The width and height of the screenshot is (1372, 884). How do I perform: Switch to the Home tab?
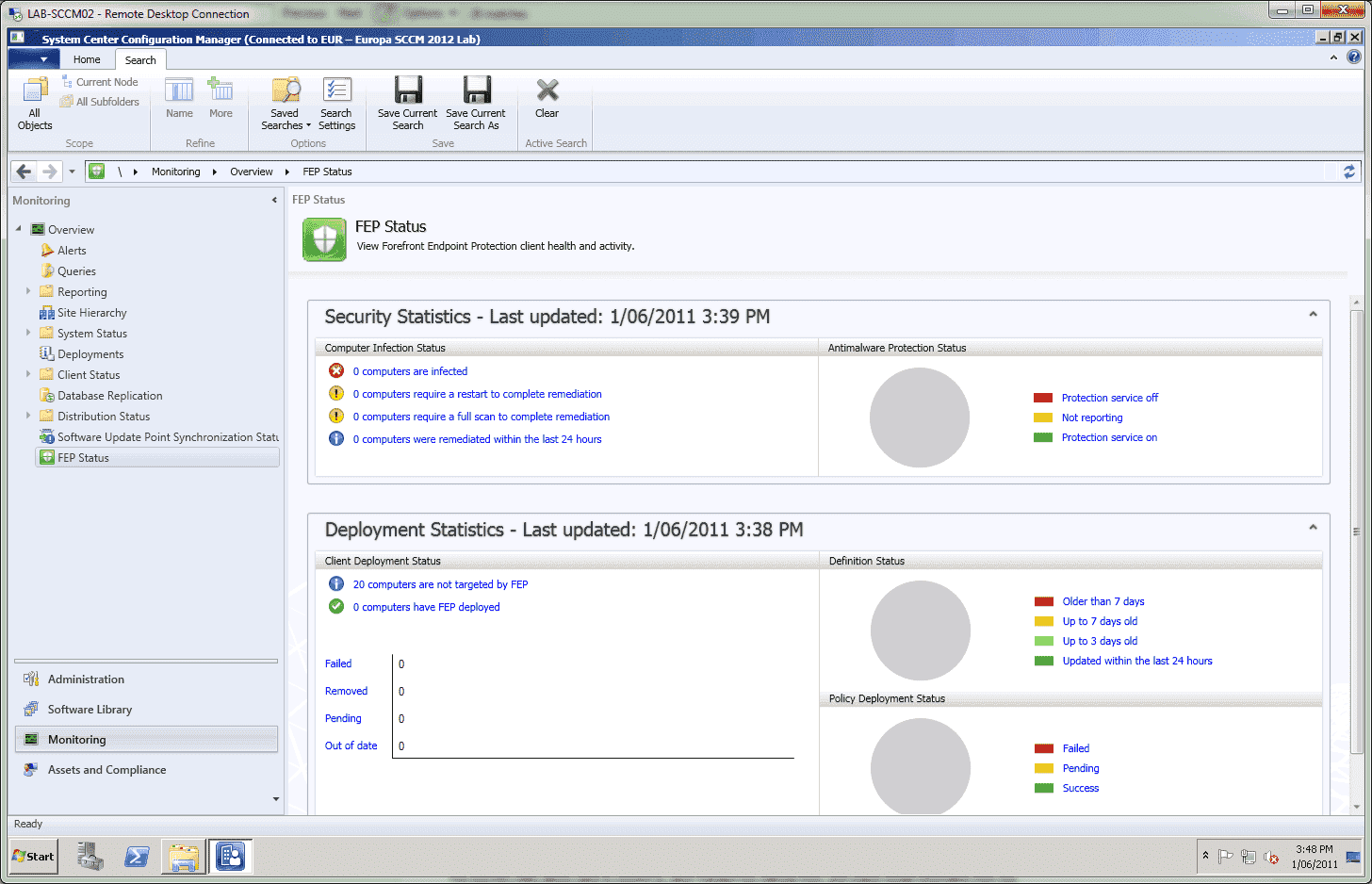coord(87,59)
